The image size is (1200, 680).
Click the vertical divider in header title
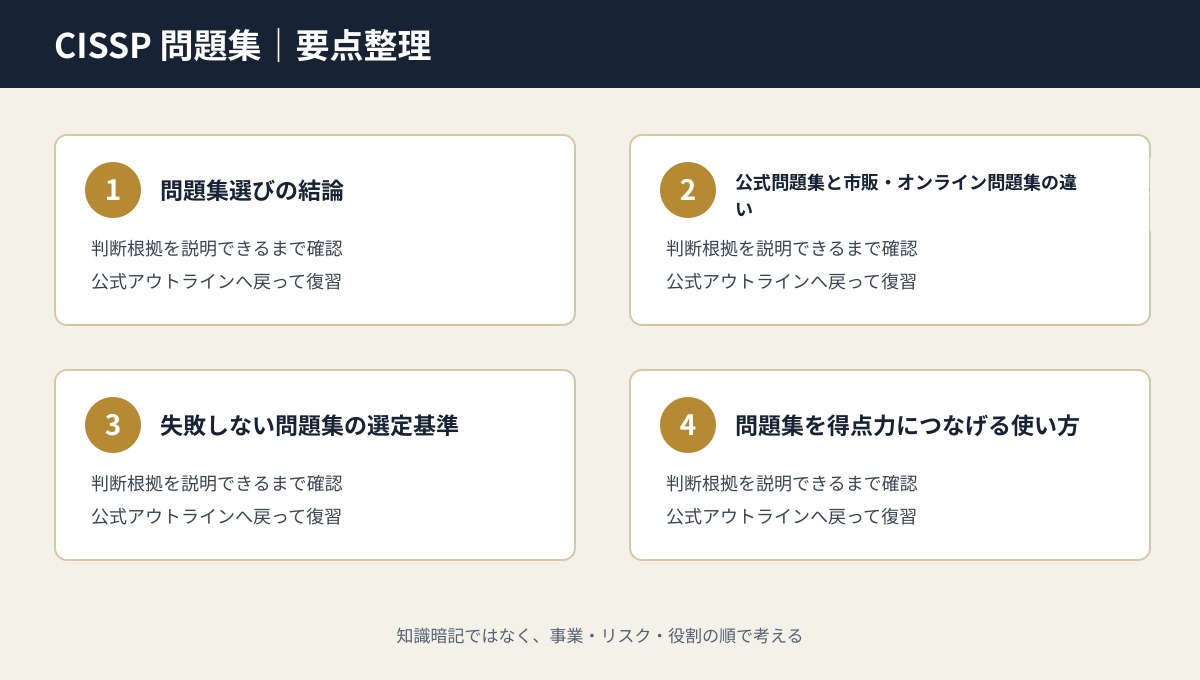(279, 45)
